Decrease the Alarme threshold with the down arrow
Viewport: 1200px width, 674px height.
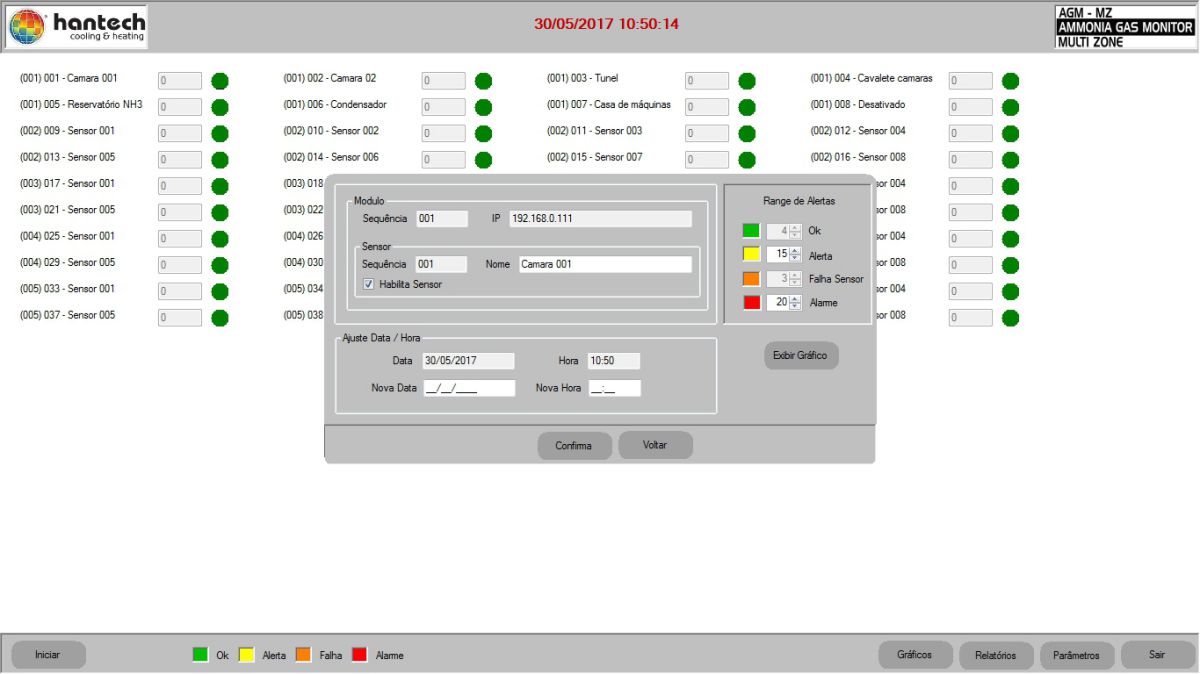tap(795, 306)
